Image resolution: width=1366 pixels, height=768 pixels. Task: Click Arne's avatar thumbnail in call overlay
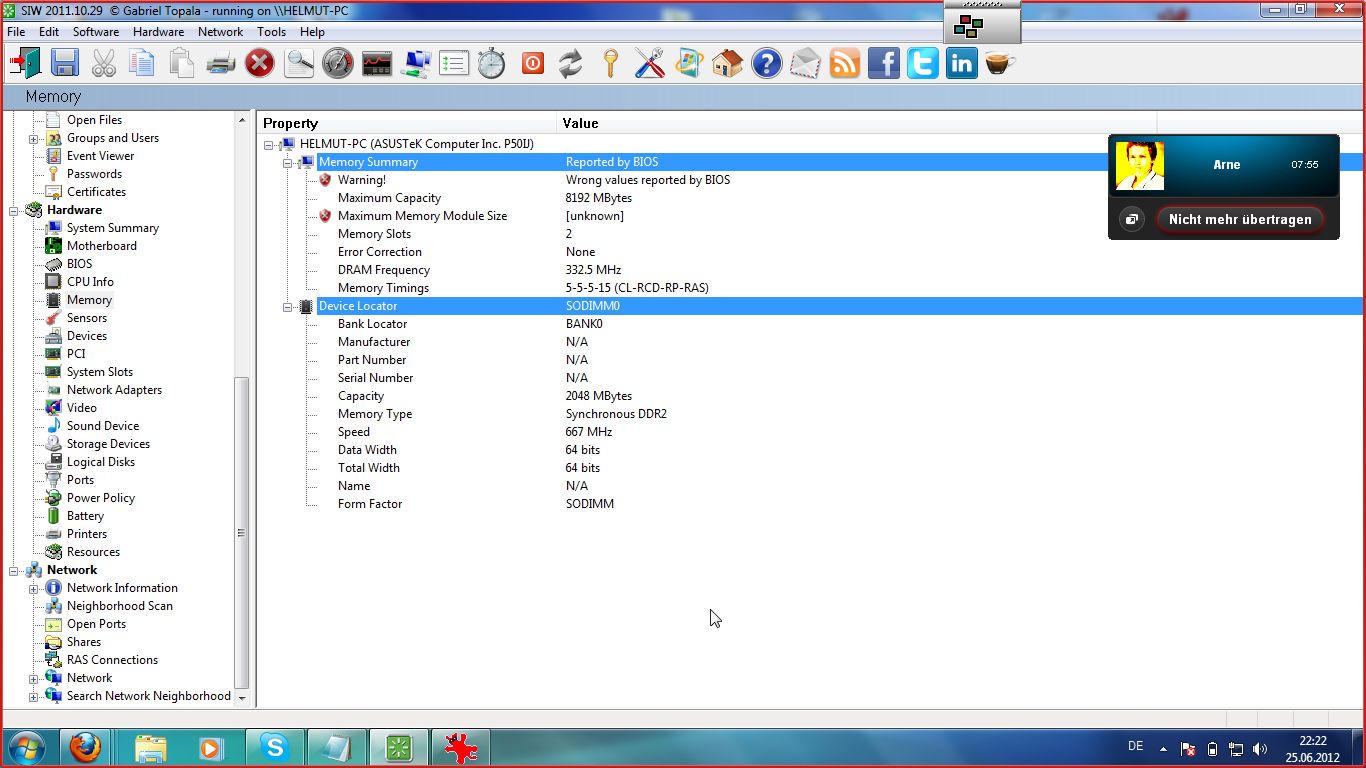[x=1140, y=166]
